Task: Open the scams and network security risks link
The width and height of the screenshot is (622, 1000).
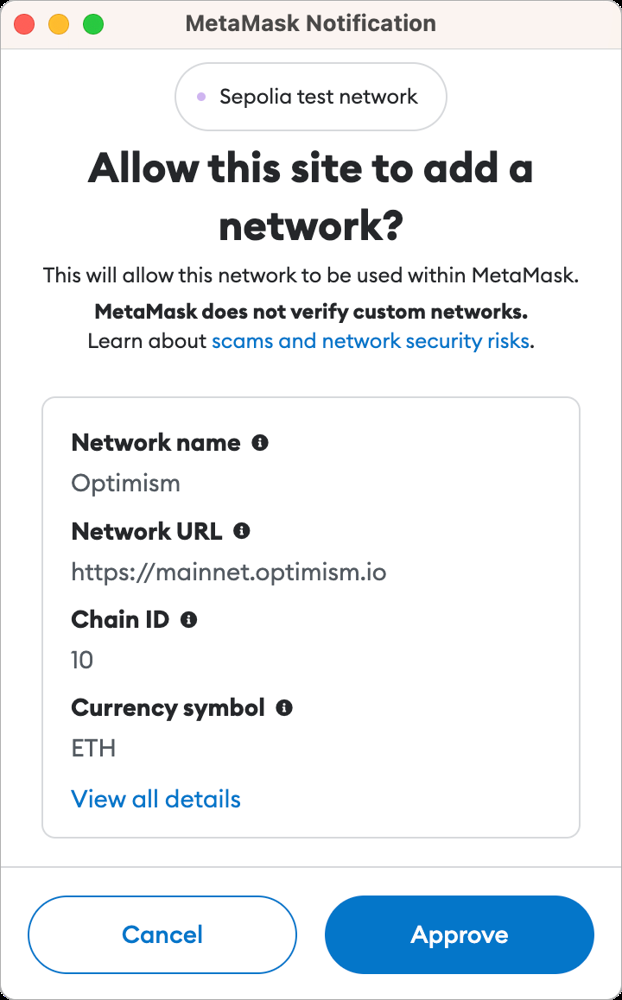Action: pyautogui.click(x=370, y=341)
